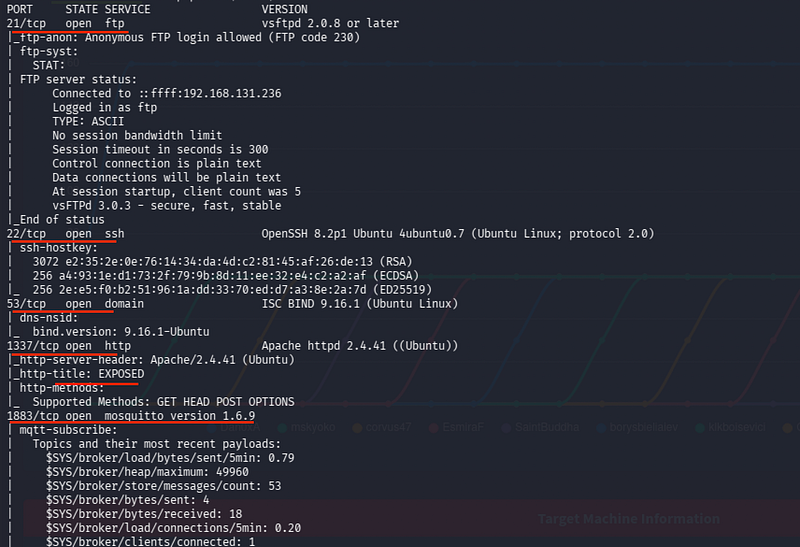Click the Supported Methods GET HEAD POST line
The image size is (800, 547).
click(x=163, y=402)
